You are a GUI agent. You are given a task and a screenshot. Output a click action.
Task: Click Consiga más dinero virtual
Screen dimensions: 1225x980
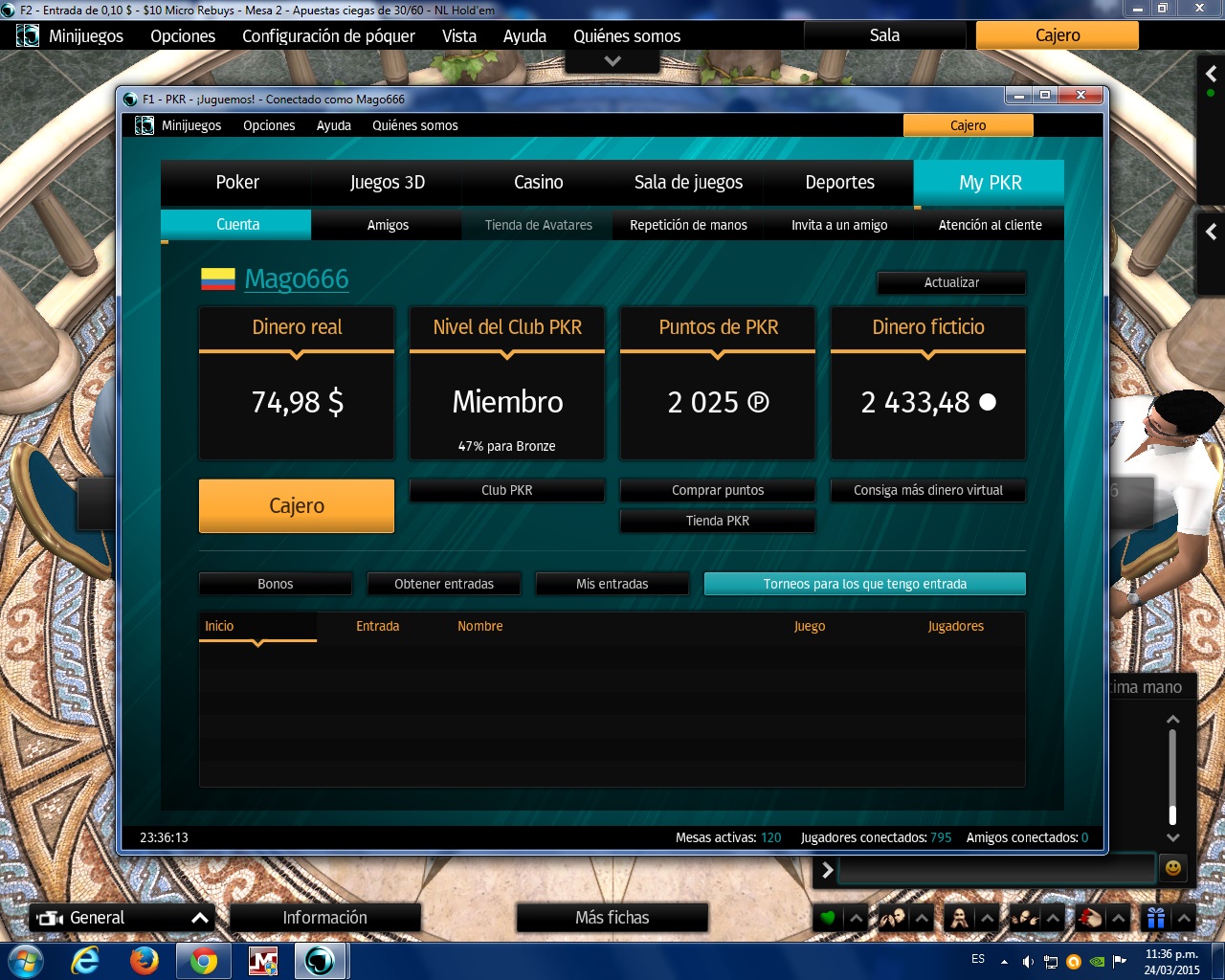(928, 490)
